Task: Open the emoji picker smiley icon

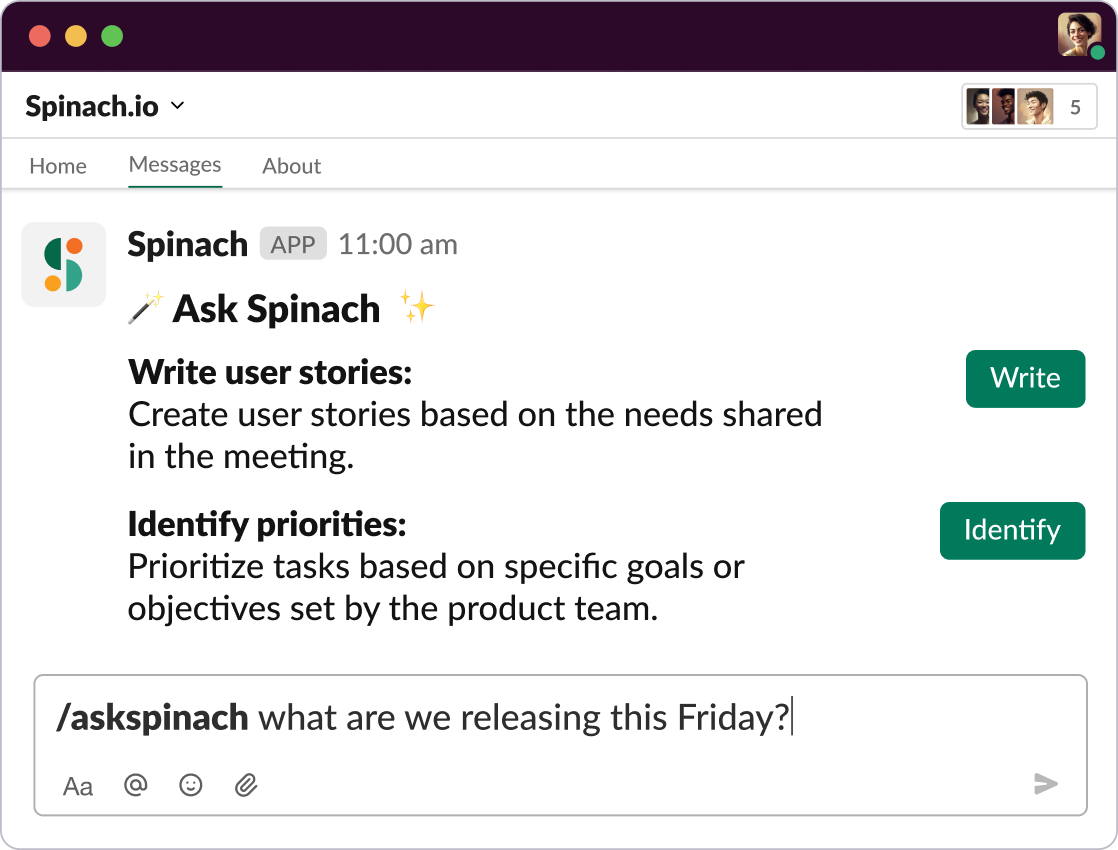Action: pyautogui.click(x=191, y=785)
